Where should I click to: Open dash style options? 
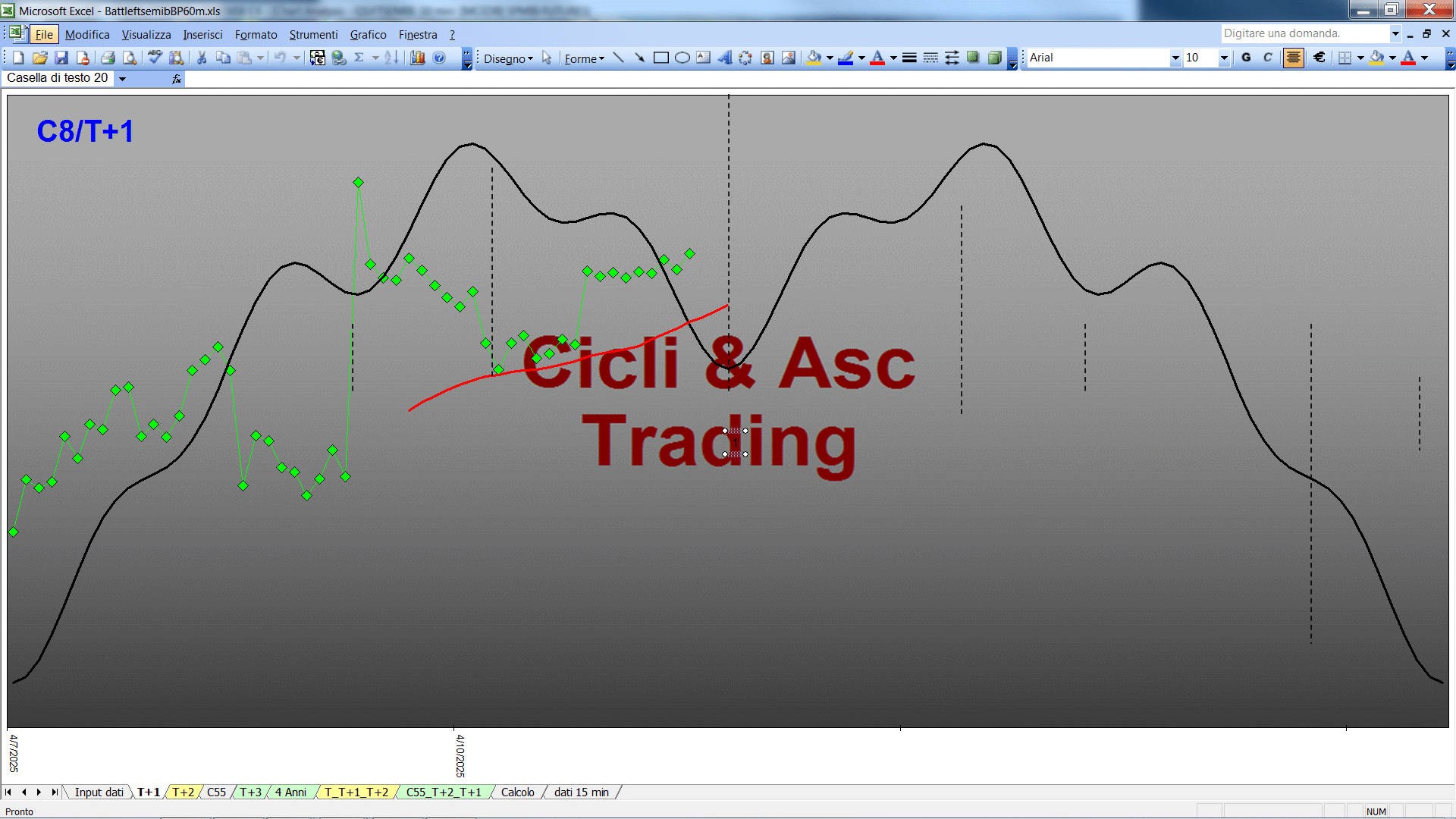click(930, 58)
